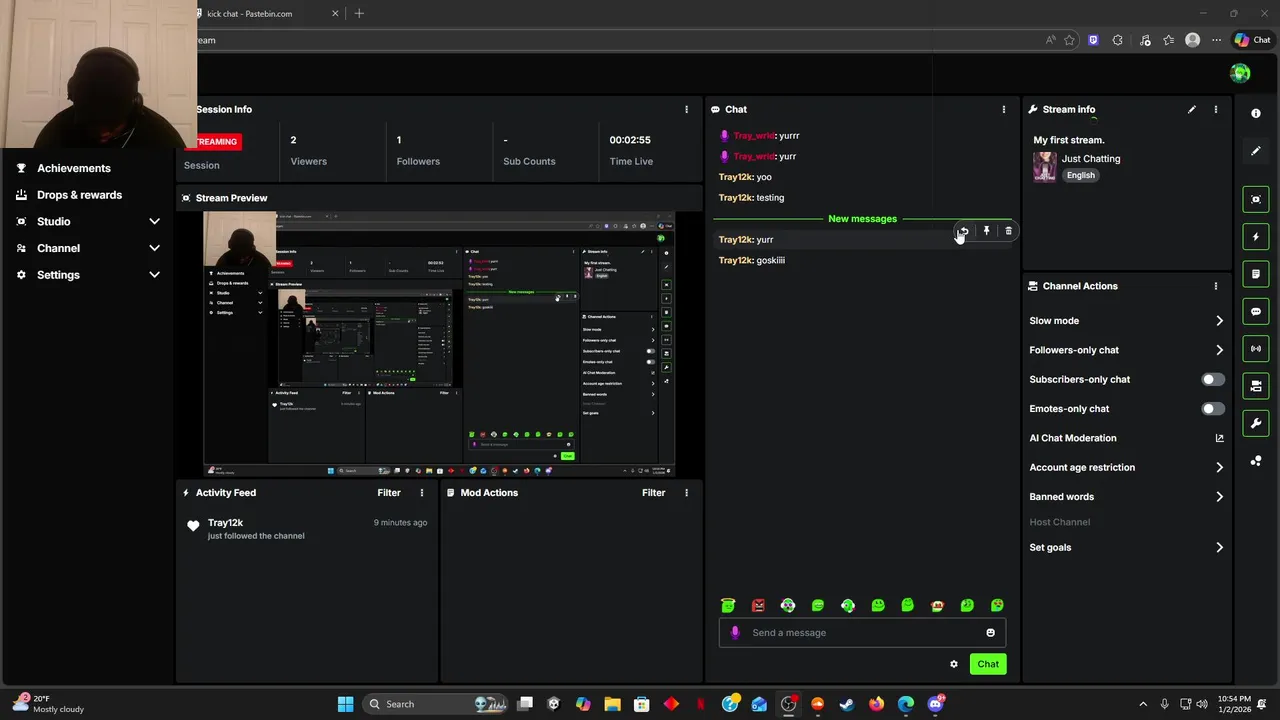
Task: Open Channel Actions three-dot menu
Action: tap(1216, 286)
